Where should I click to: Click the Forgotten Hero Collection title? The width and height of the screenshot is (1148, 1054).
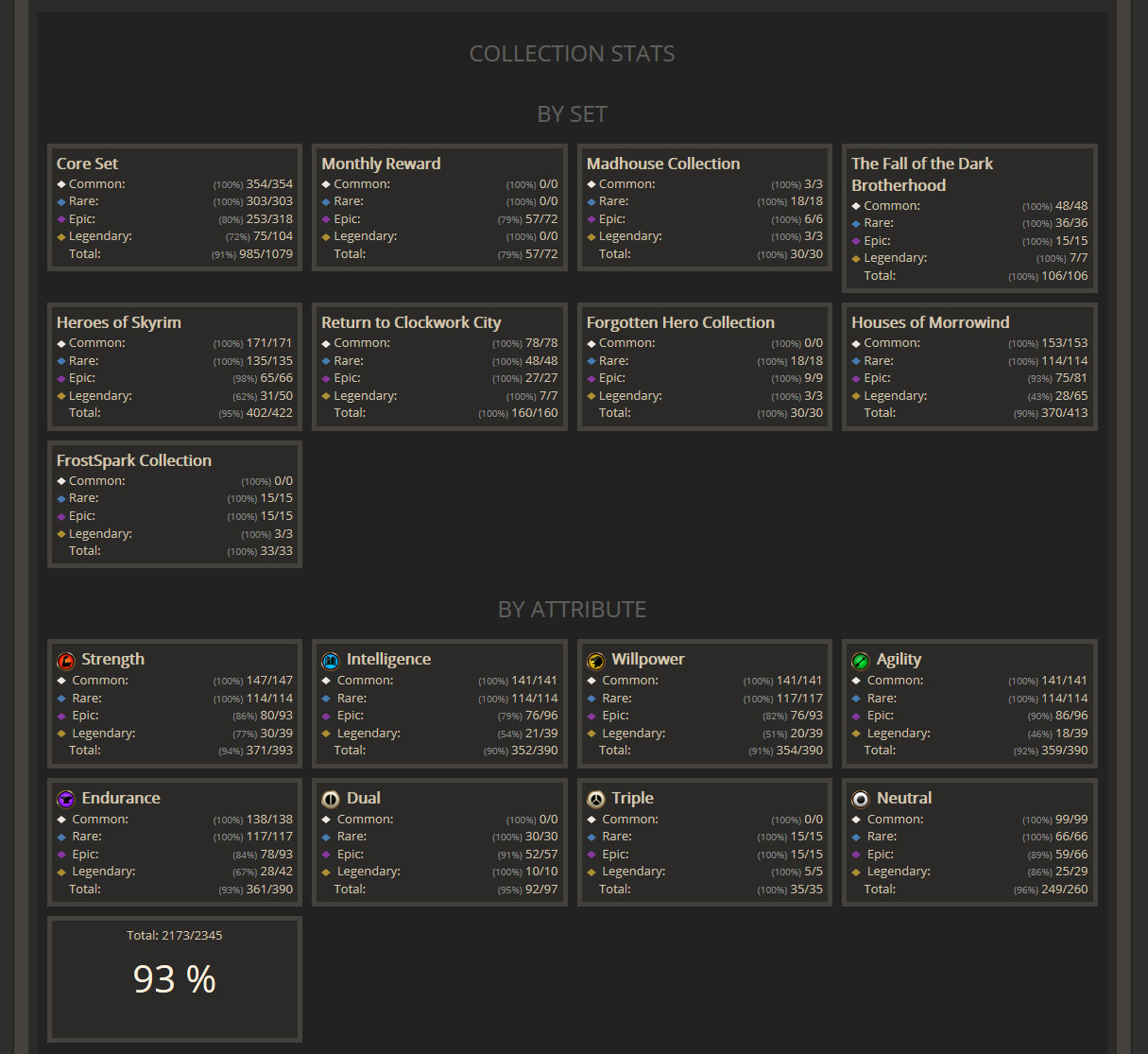tap(680, 322)
